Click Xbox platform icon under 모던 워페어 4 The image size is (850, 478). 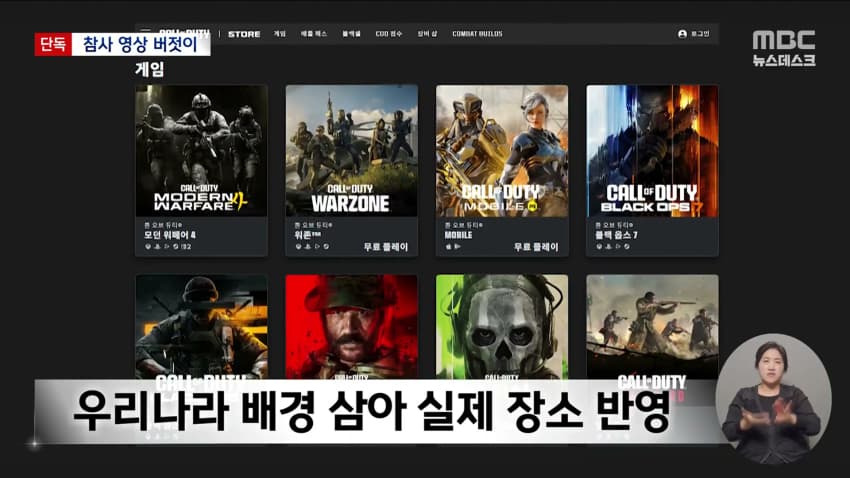pos(147,247)
